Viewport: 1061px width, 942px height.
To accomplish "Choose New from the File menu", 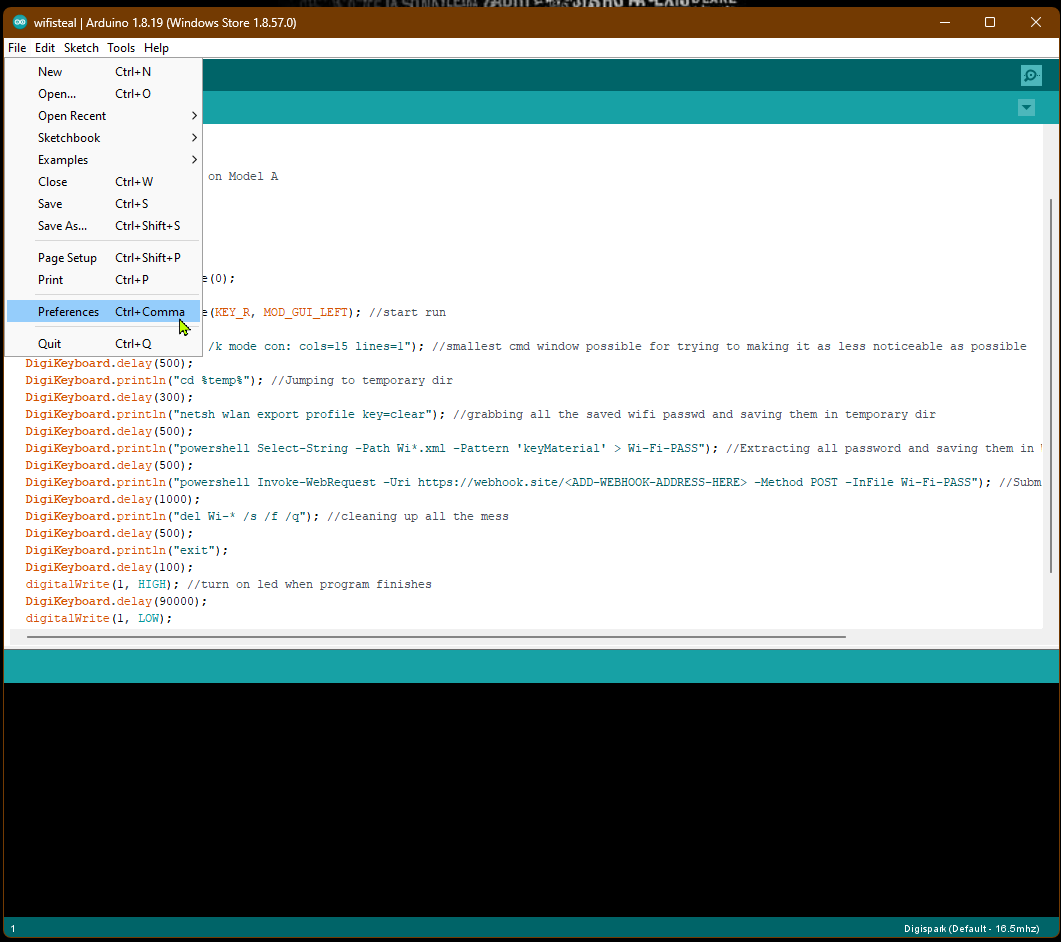I will coord(104,72).
